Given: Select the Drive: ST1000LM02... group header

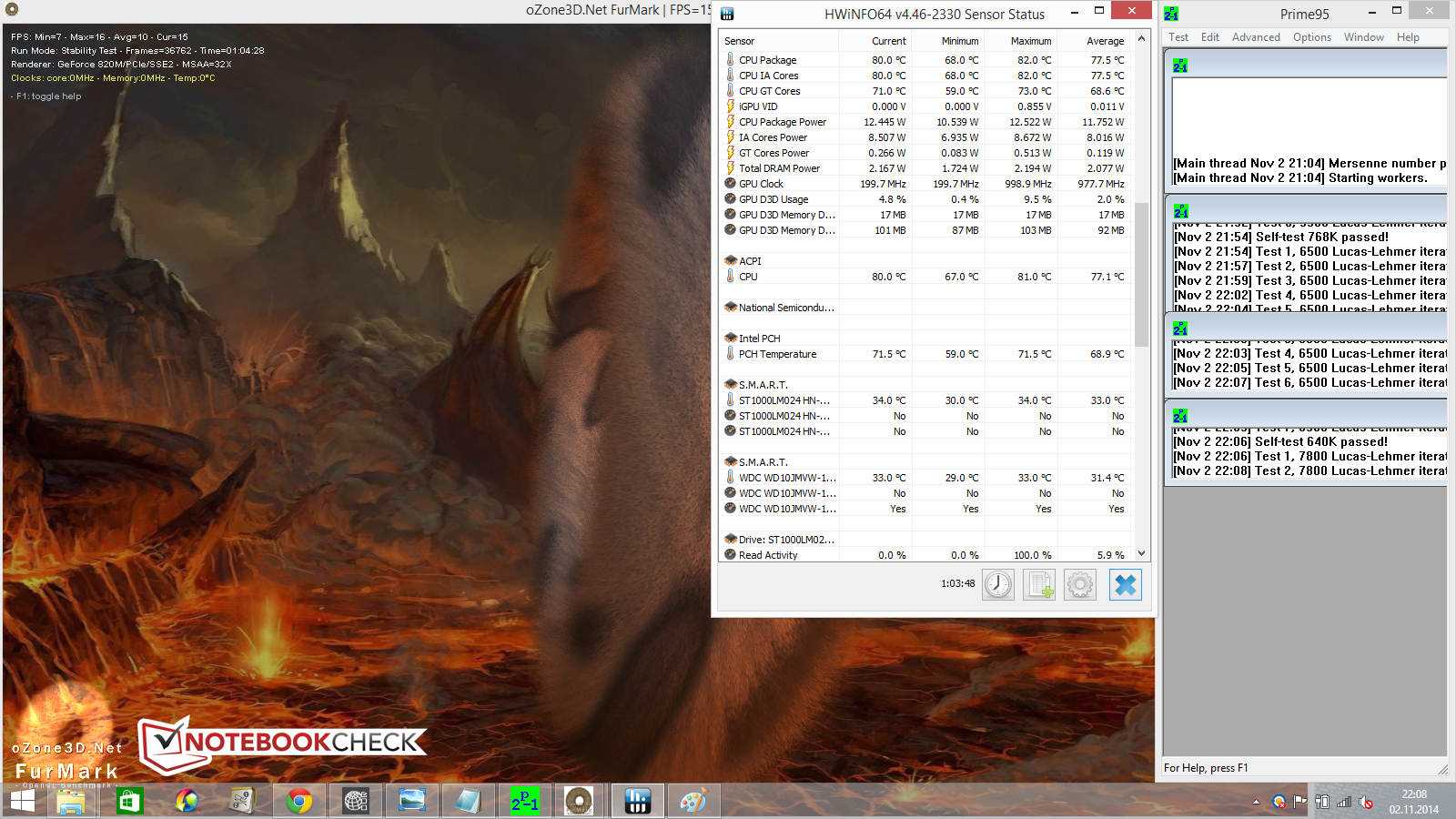Looking at the screenshot, I should (x=926, y=540).
